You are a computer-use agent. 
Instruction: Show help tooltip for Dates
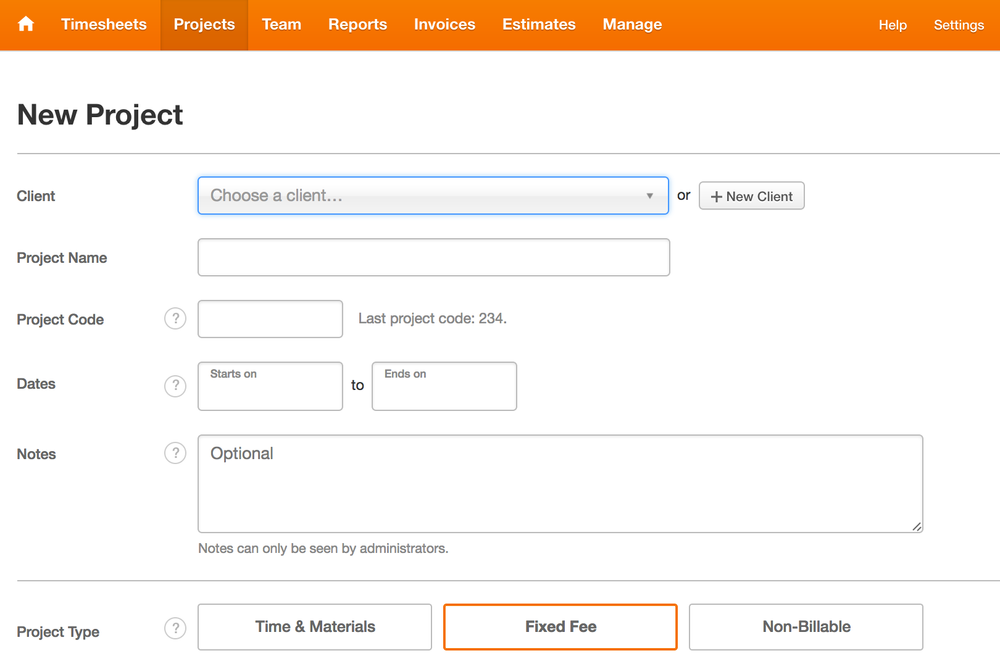[x=175, y=385]
